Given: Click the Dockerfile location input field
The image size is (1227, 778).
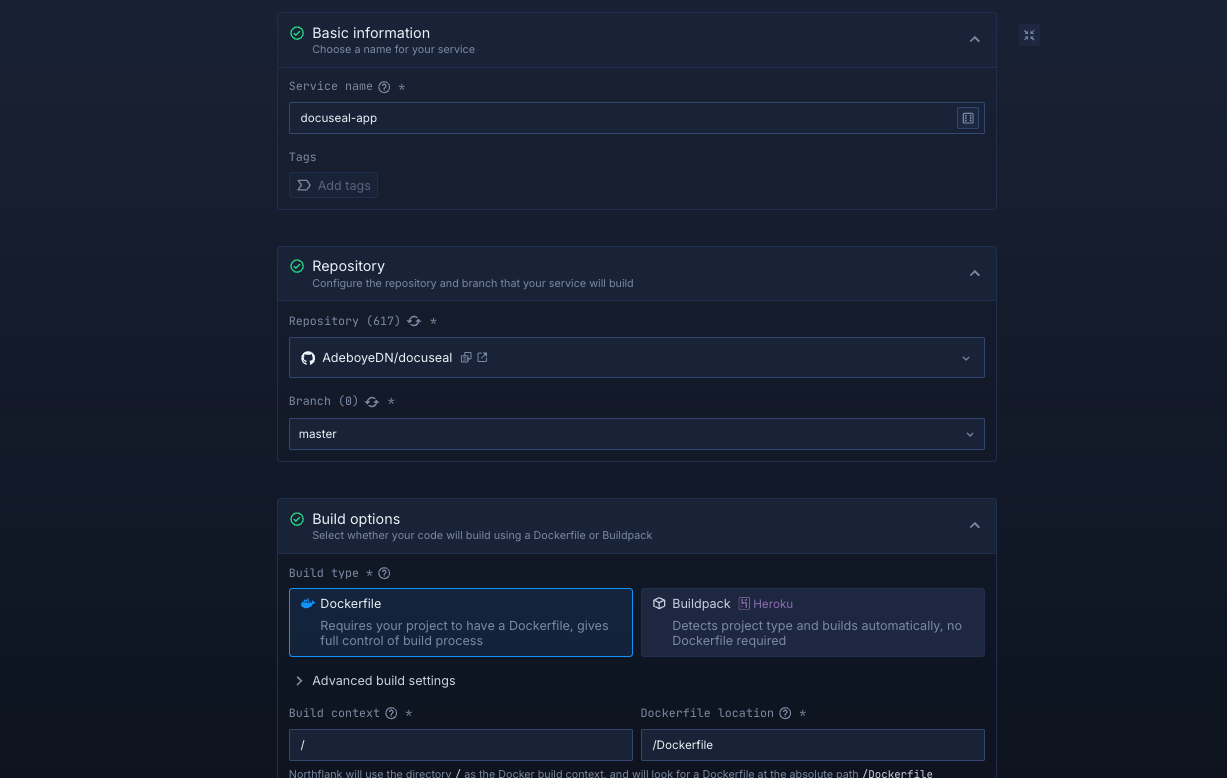Looking at the screenshot, I should 812,745.
